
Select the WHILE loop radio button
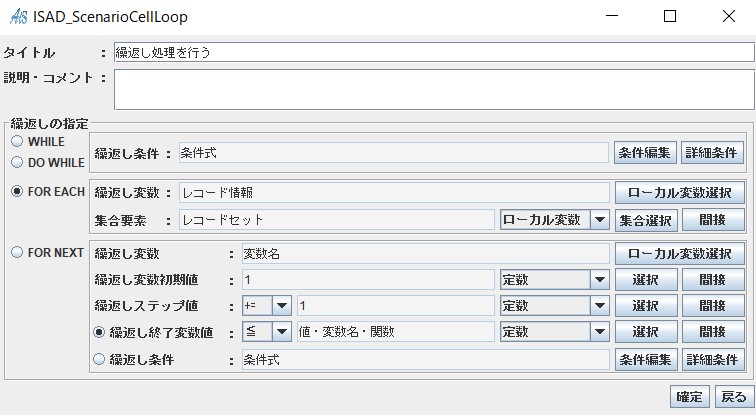tap(17, 141)
